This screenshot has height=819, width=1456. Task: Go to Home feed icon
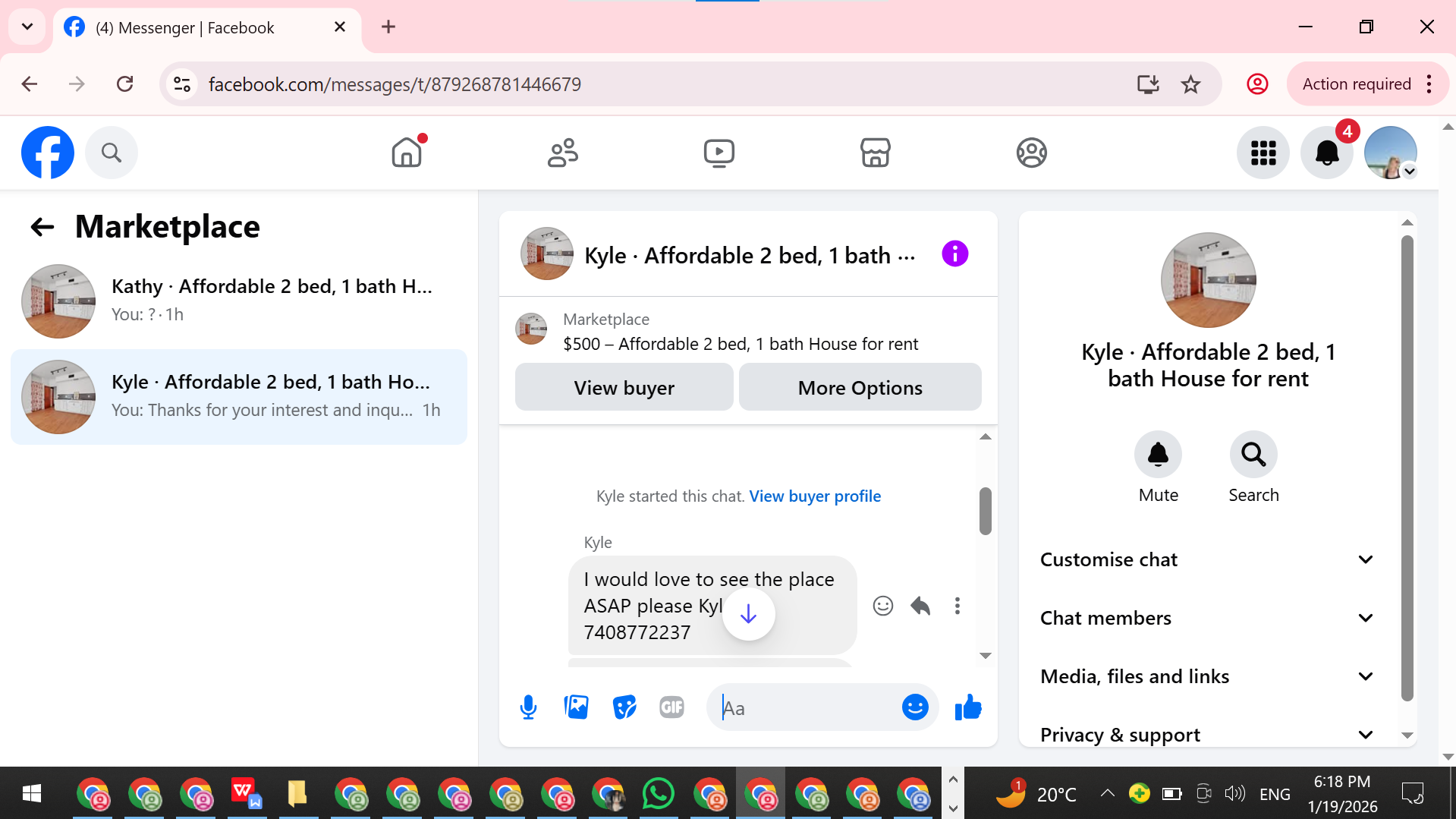(x=407, y=153)
